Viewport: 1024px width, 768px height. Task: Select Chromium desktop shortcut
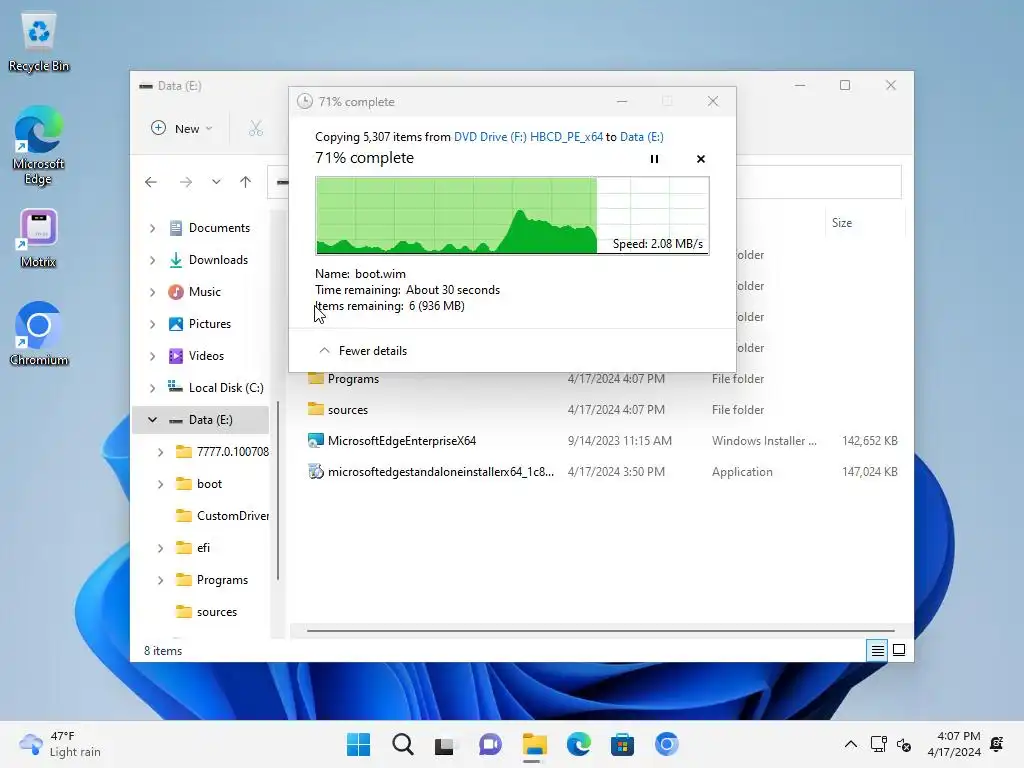coord(39,334)
